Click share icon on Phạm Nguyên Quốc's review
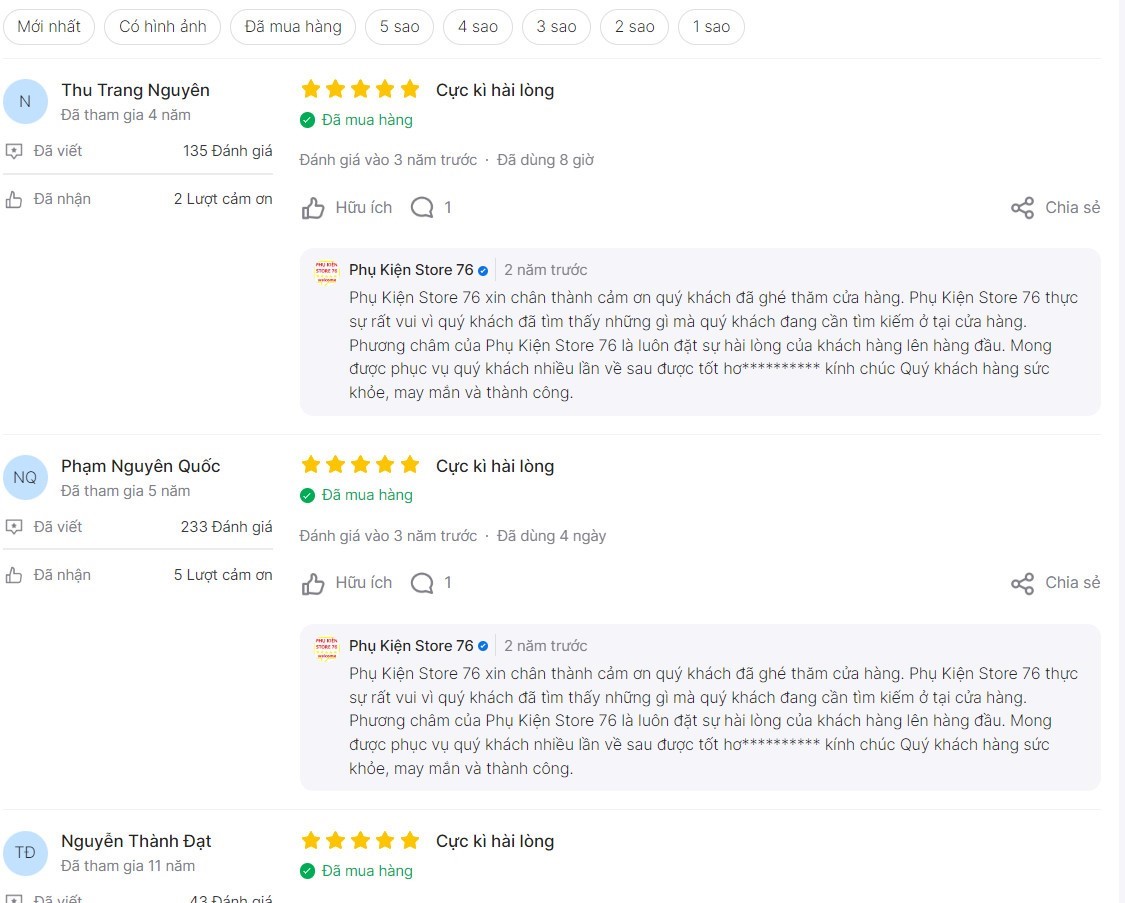This screenshot has height=903, width=1125. 1022,584
